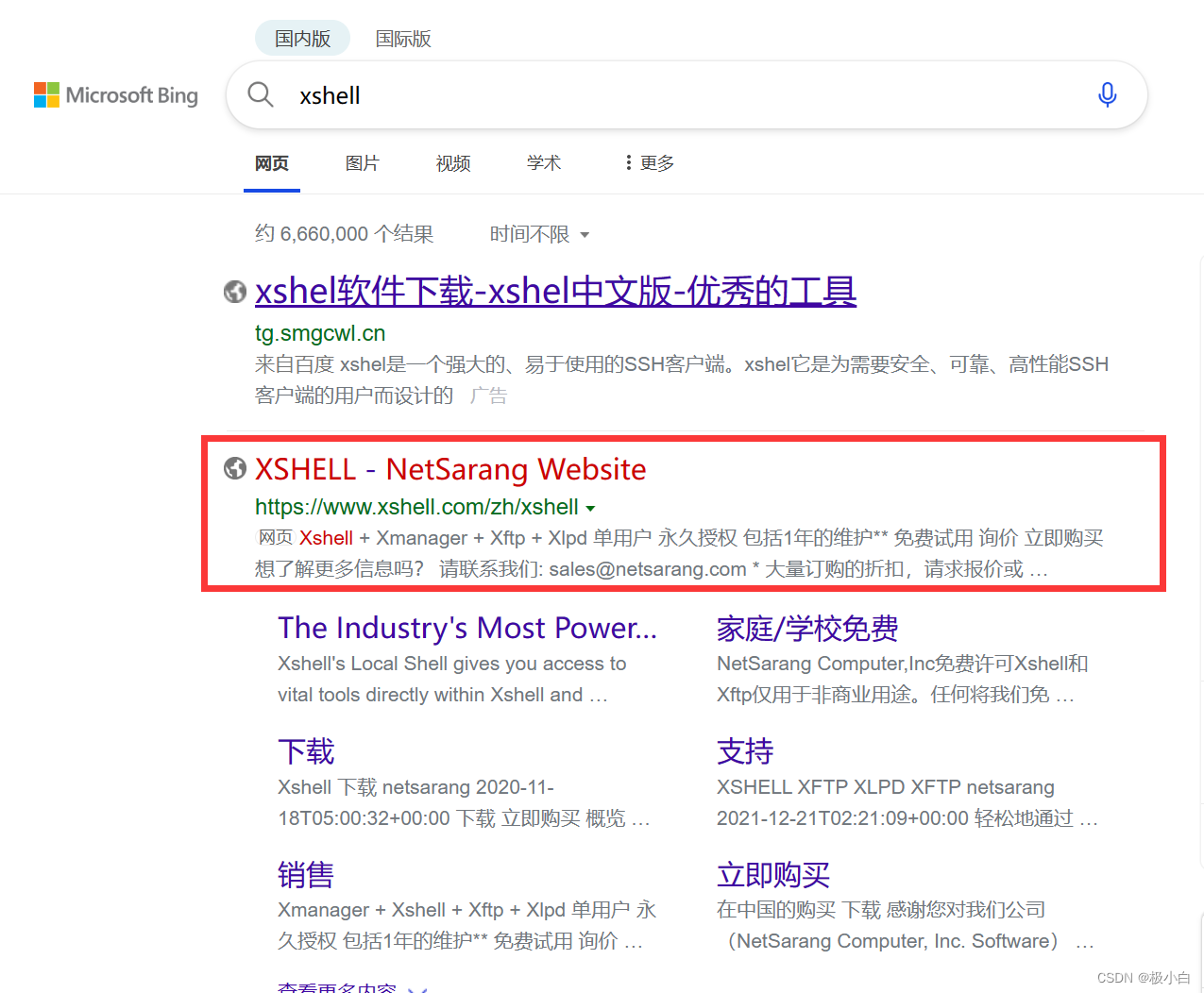Open the 销售 sublink
This screenshot has height=993, width=1204.
pos(306,874)
